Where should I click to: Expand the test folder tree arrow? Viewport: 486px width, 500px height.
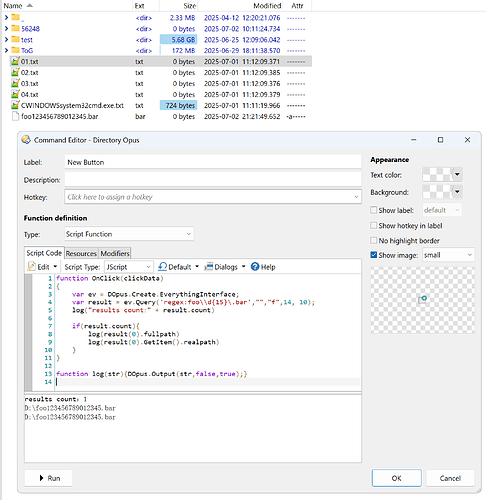pyautogui.click(x=6, y=40)
